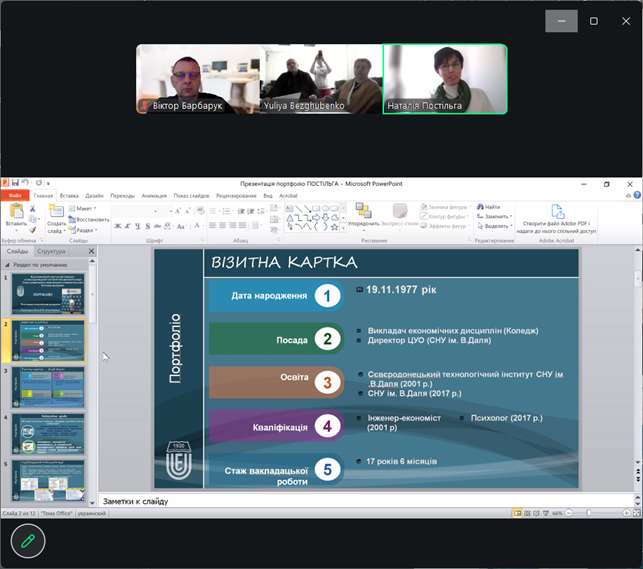Viewport: 643px width, 569px height.
Task: Select Віктор Барбарук video tile
Action: [198, 79]
